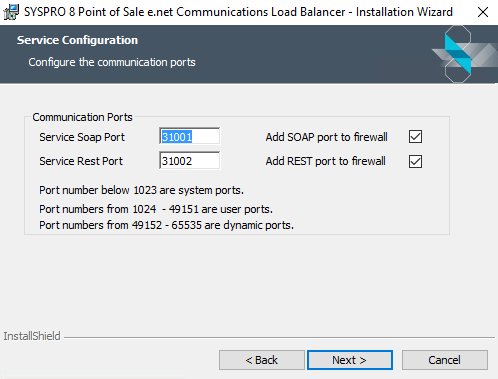Proceed with the Next > button
This screenshot has width=498, height=379.
(349, 360)
